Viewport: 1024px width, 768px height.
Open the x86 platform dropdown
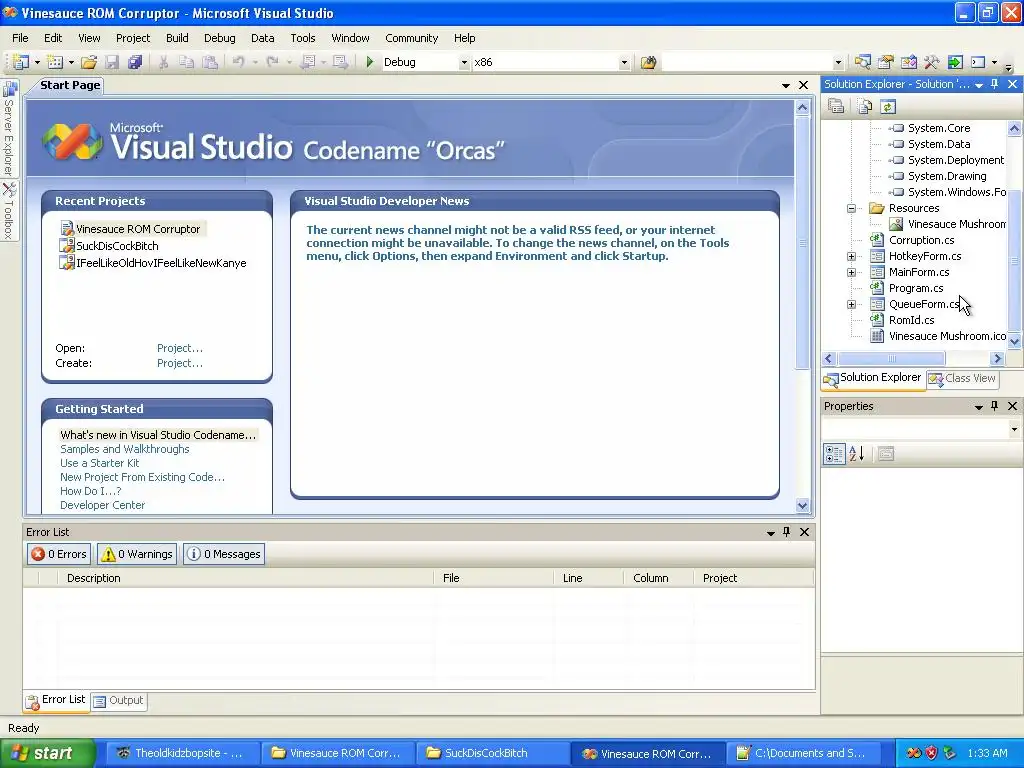(624, 63)
